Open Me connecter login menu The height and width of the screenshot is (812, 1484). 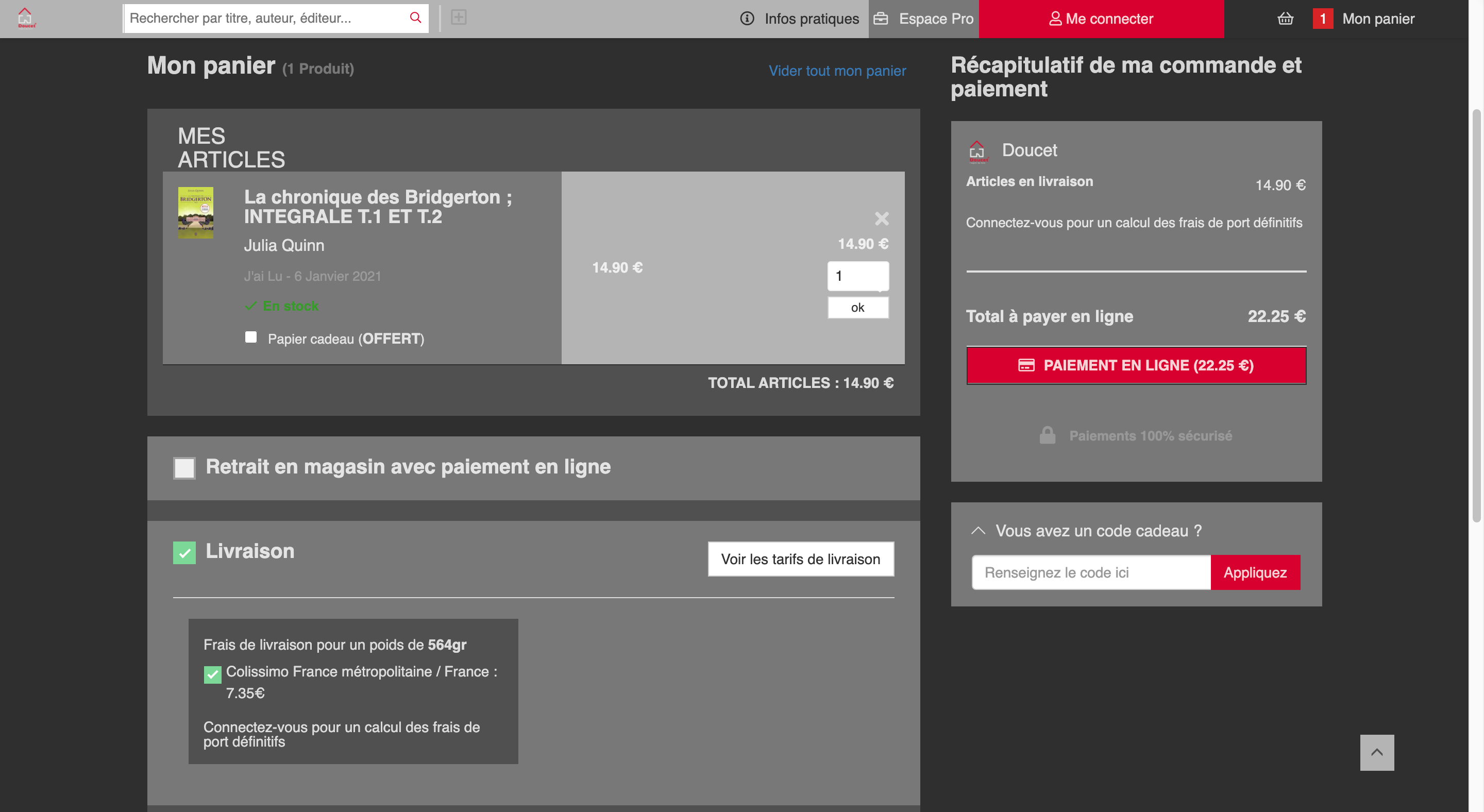click(1101, 19)
